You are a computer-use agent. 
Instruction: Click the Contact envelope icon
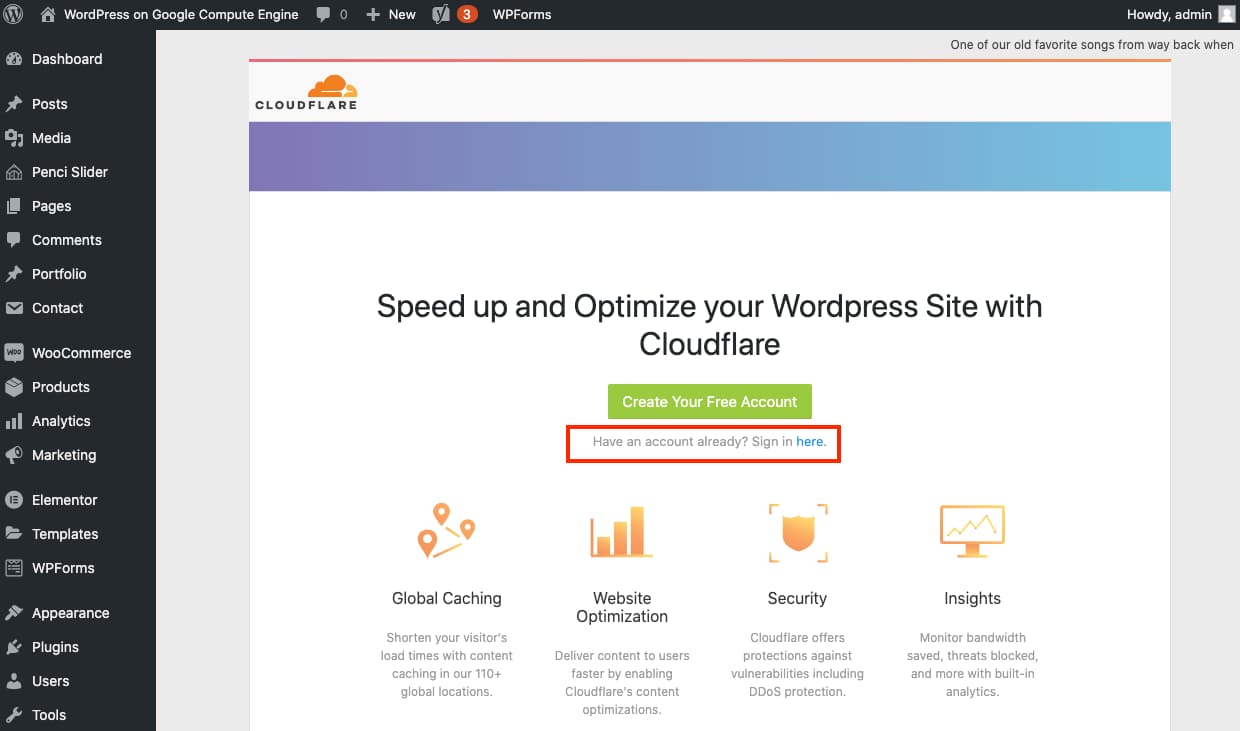[14, 308]
